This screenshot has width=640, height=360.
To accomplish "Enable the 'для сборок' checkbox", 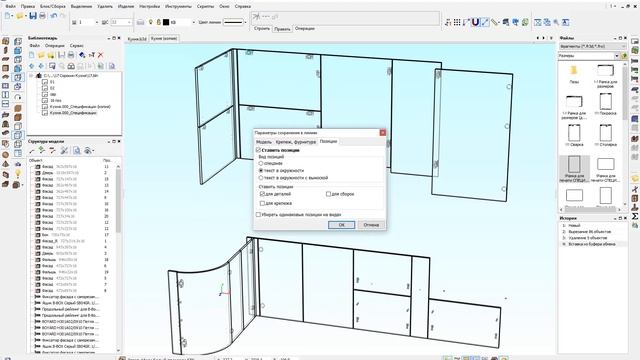I will 328,194.
